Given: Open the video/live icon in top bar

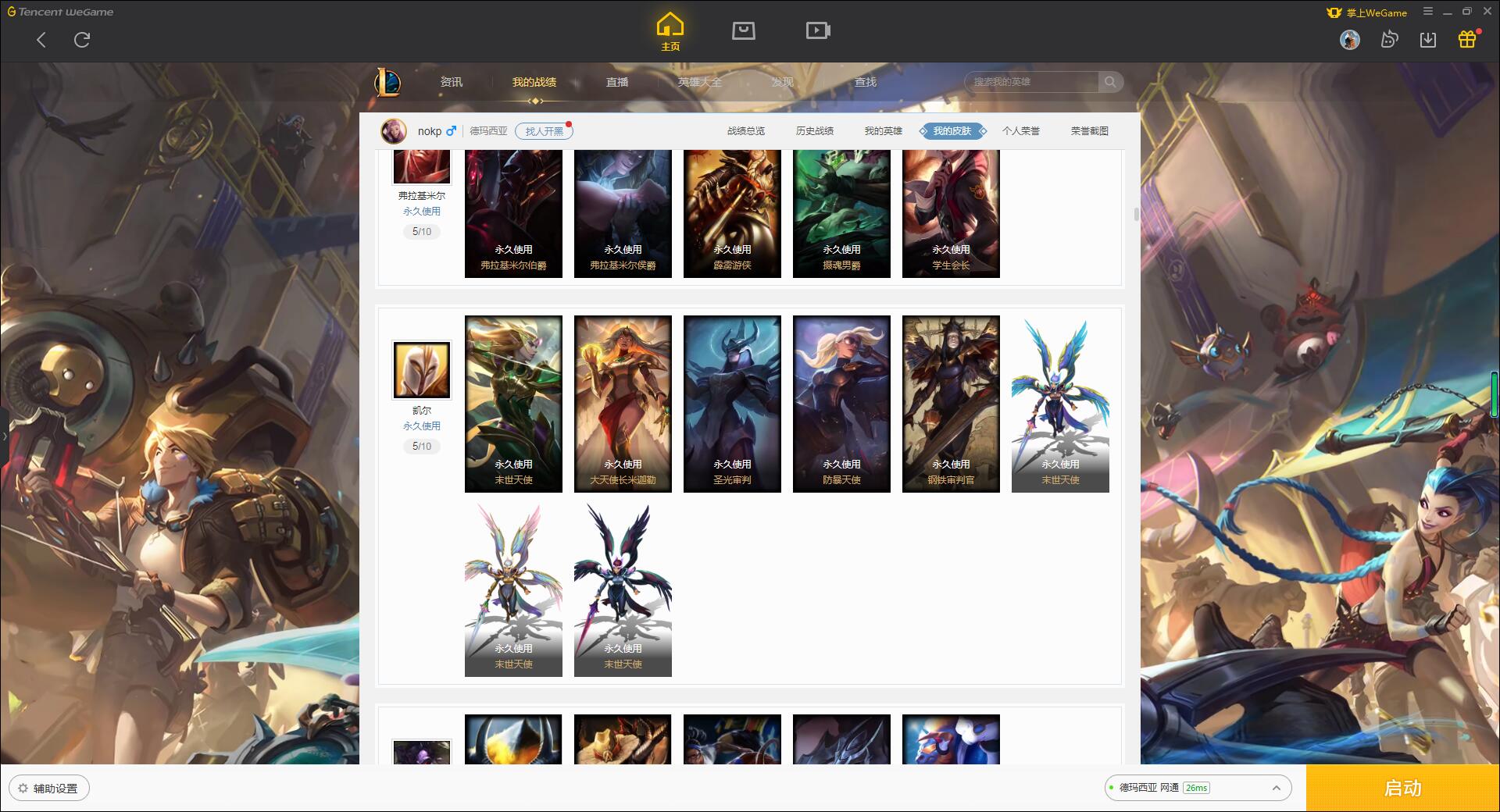Looking at the screenshot, I should click(818, 30).
